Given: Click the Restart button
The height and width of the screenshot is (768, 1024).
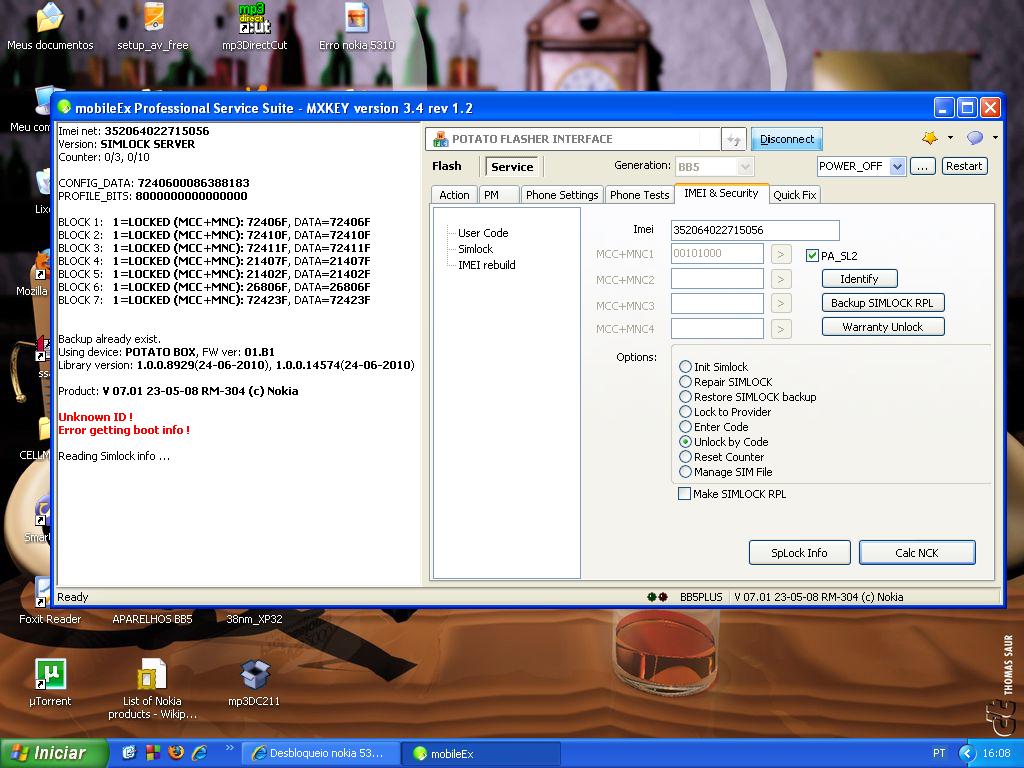Looking at the screenshot, I should (x=964, y=167).
